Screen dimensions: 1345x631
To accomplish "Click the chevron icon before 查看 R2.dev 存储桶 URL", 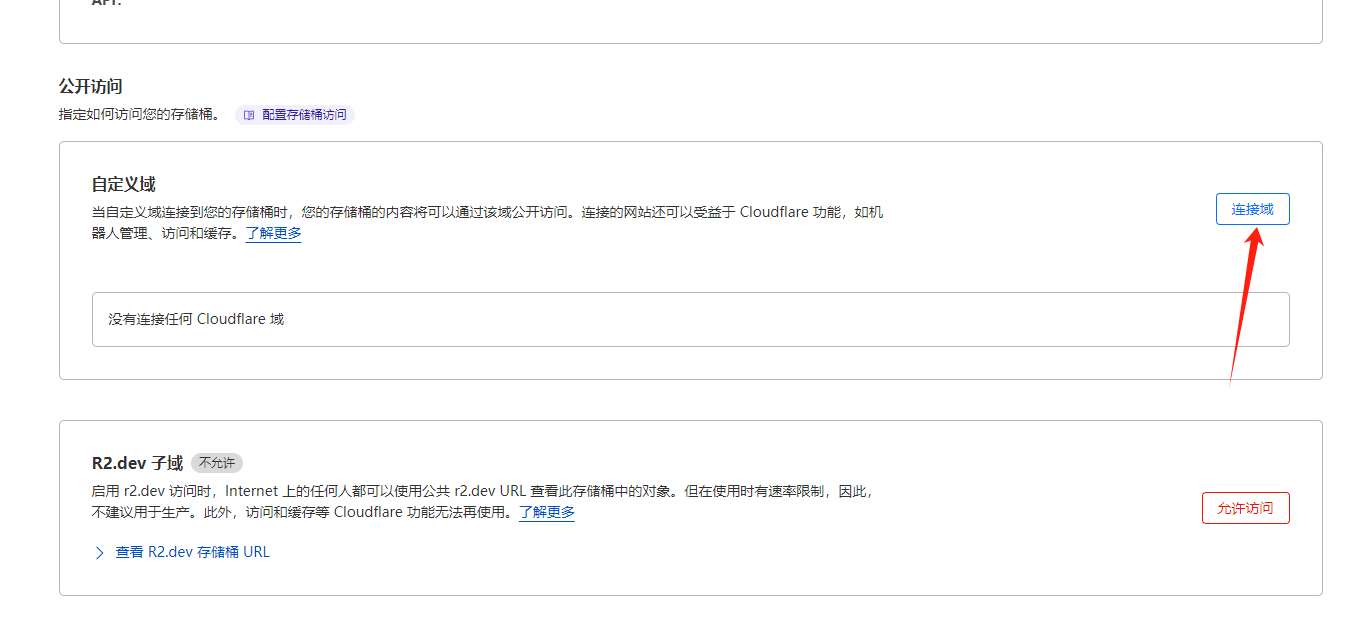I will click(x=99, y=552).
